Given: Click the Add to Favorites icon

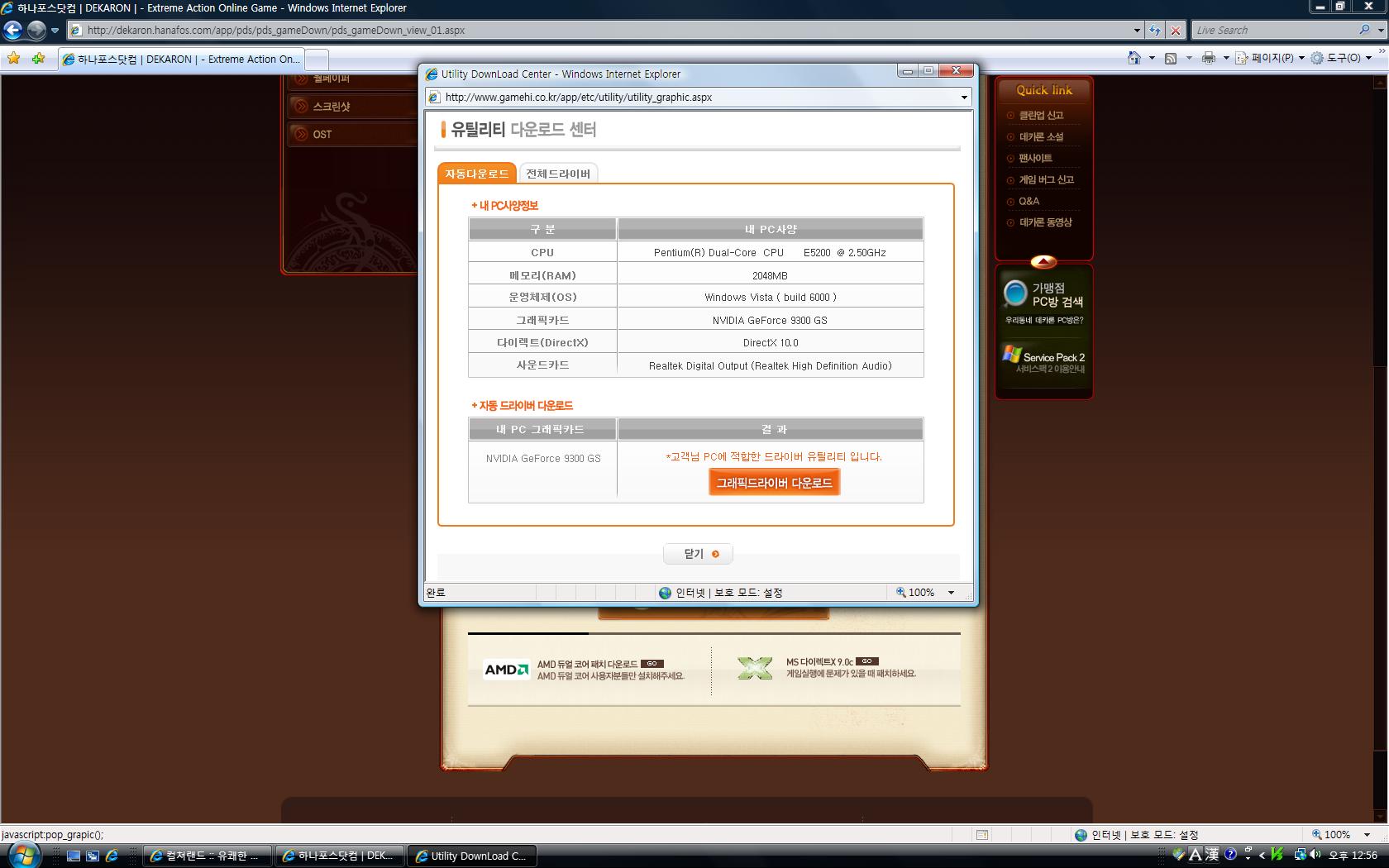Looking at the screenshot, I should 38,59.
